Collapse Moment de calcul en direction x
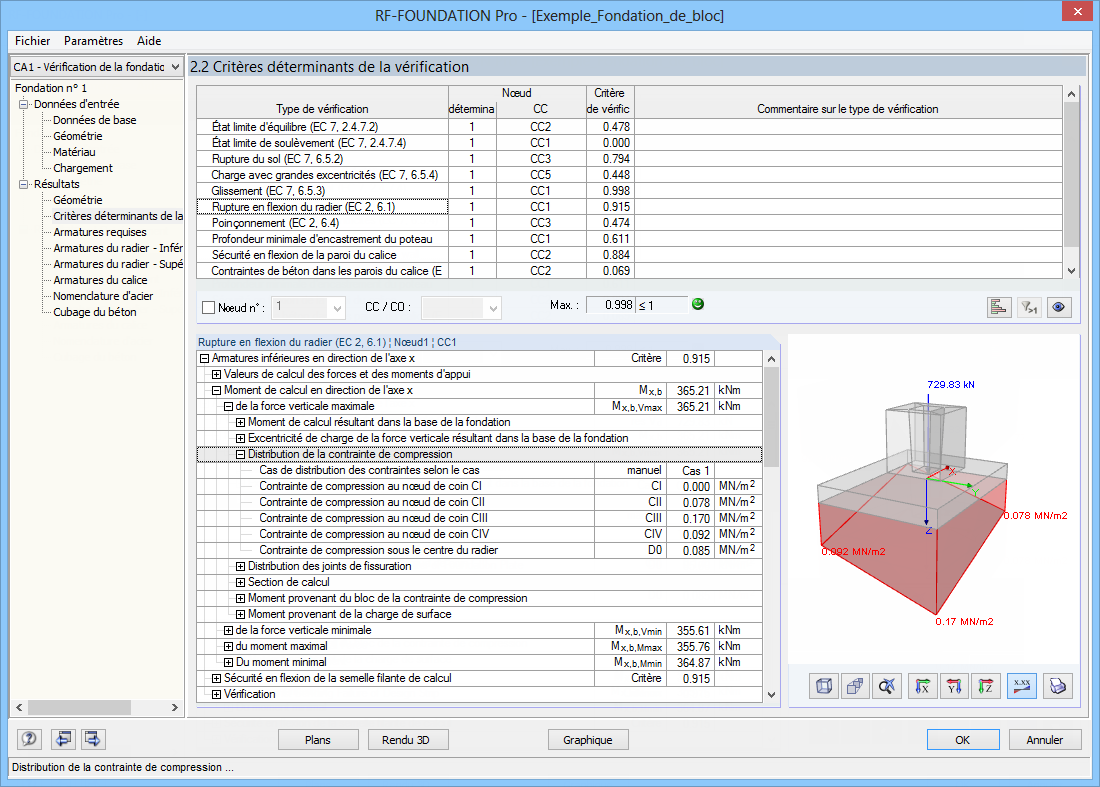The width and height of the screenshot is (1100, 787). pyautogui.click(x=217, y=391)
